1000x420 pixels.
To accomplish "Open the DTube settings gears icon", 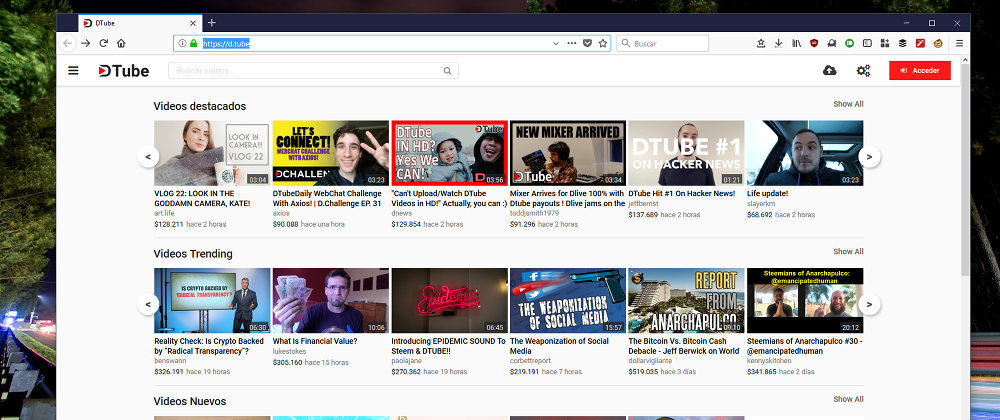I will click(x=864, y=71).
